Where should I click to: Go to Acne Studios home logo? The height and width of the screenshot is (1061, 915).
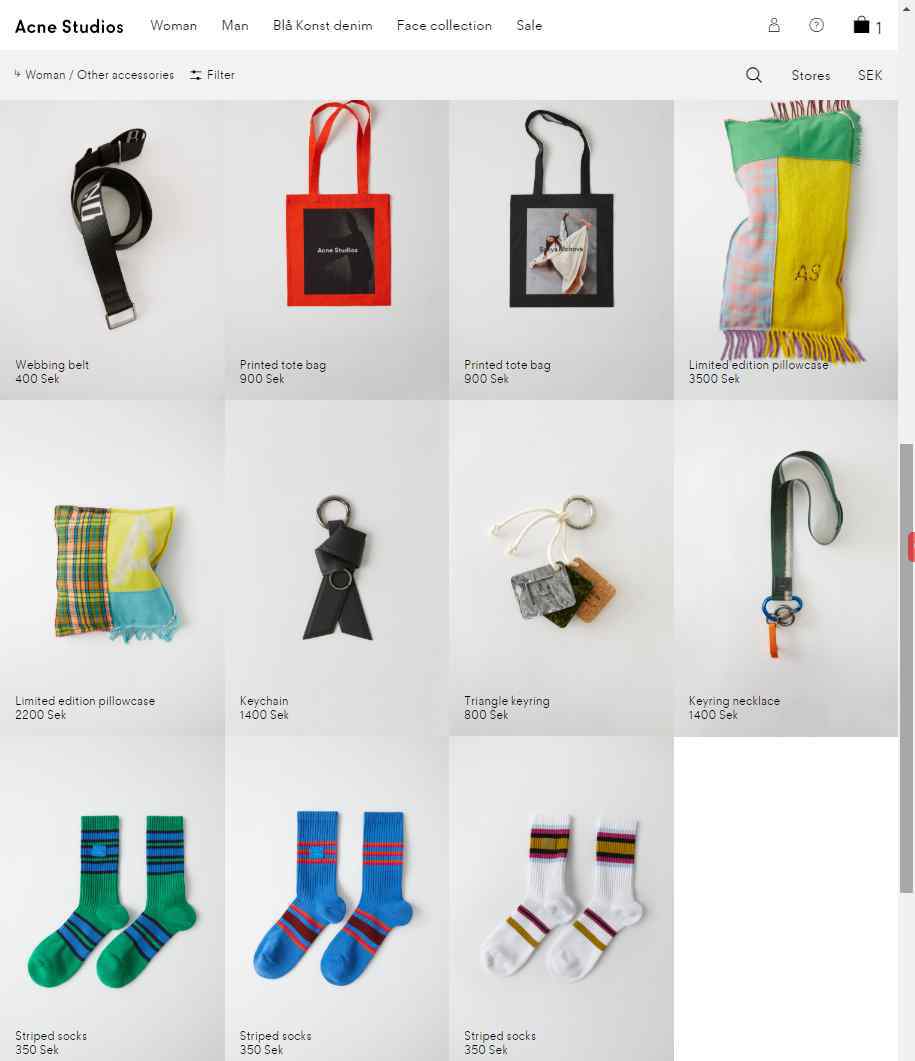[69, 26]
